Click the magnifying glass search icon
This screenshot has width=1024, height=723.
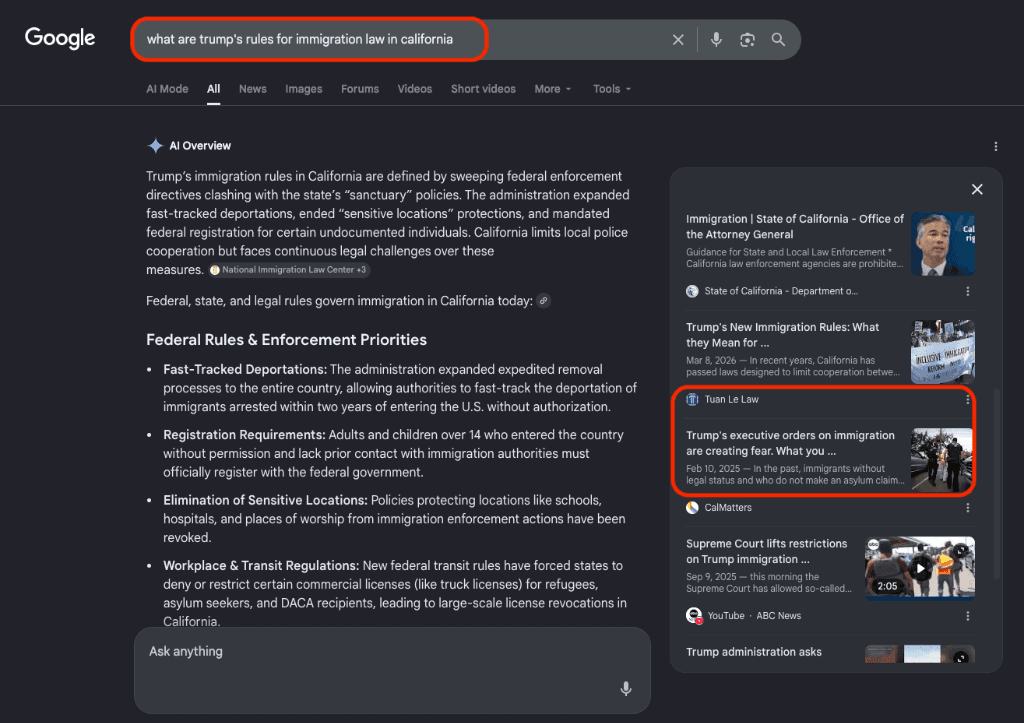(778, 40)
